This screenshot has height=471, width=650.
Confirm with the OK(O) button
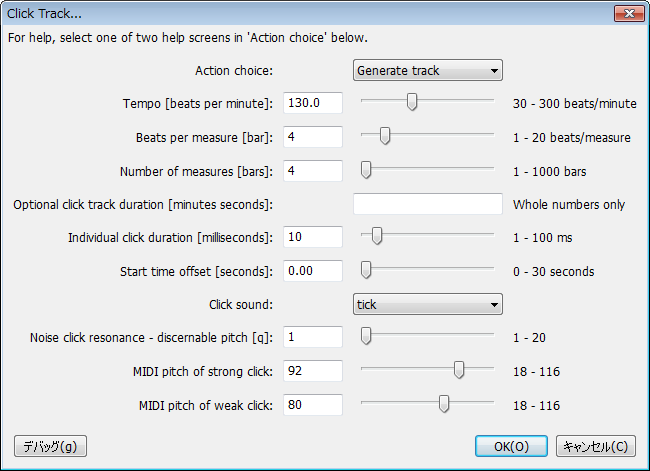pyautogui.click(x=511, y=446)
